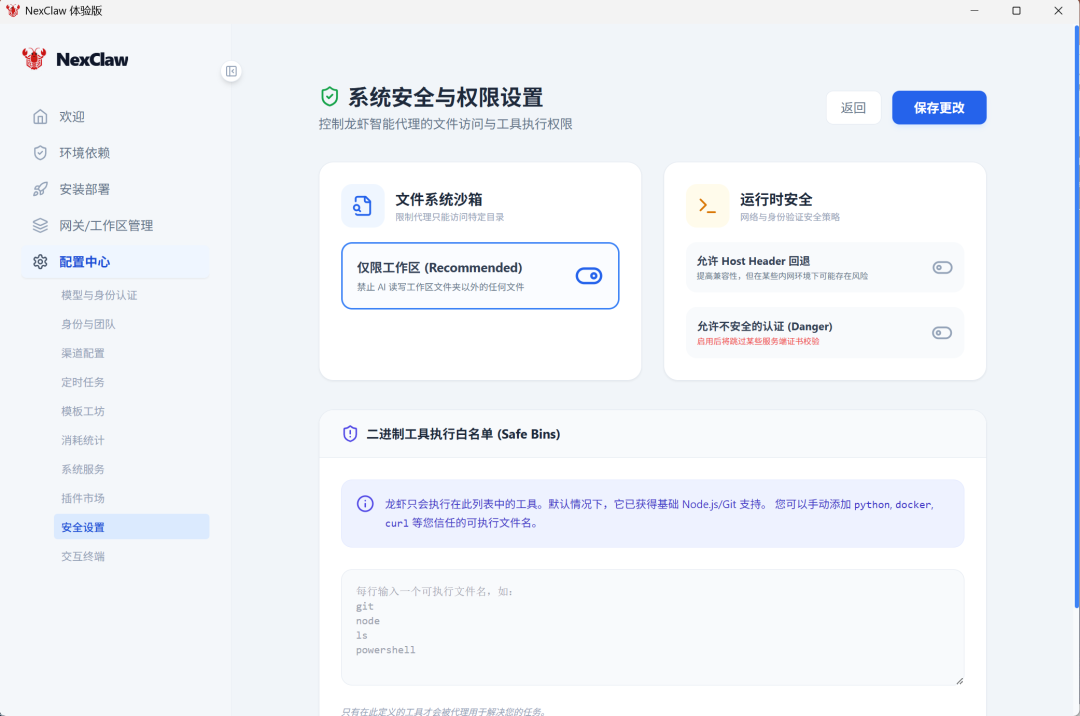
Task: Enable 允许不安全的认证 (Danger) toggle
Action: point(941,333)
